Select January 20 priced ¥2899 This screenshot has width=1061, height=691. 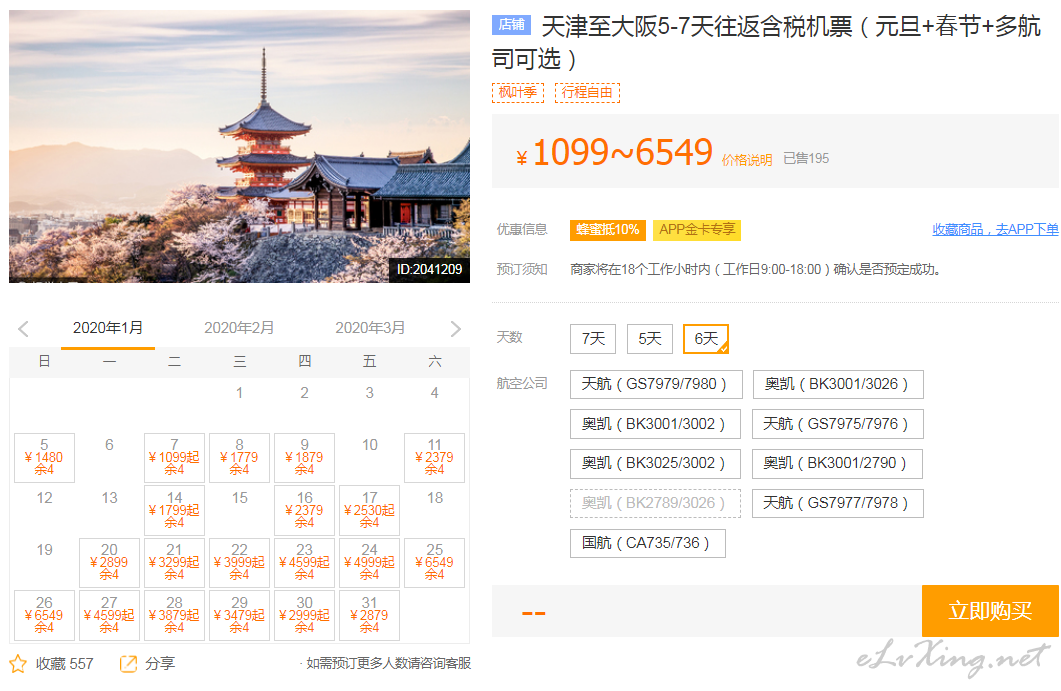110,562
